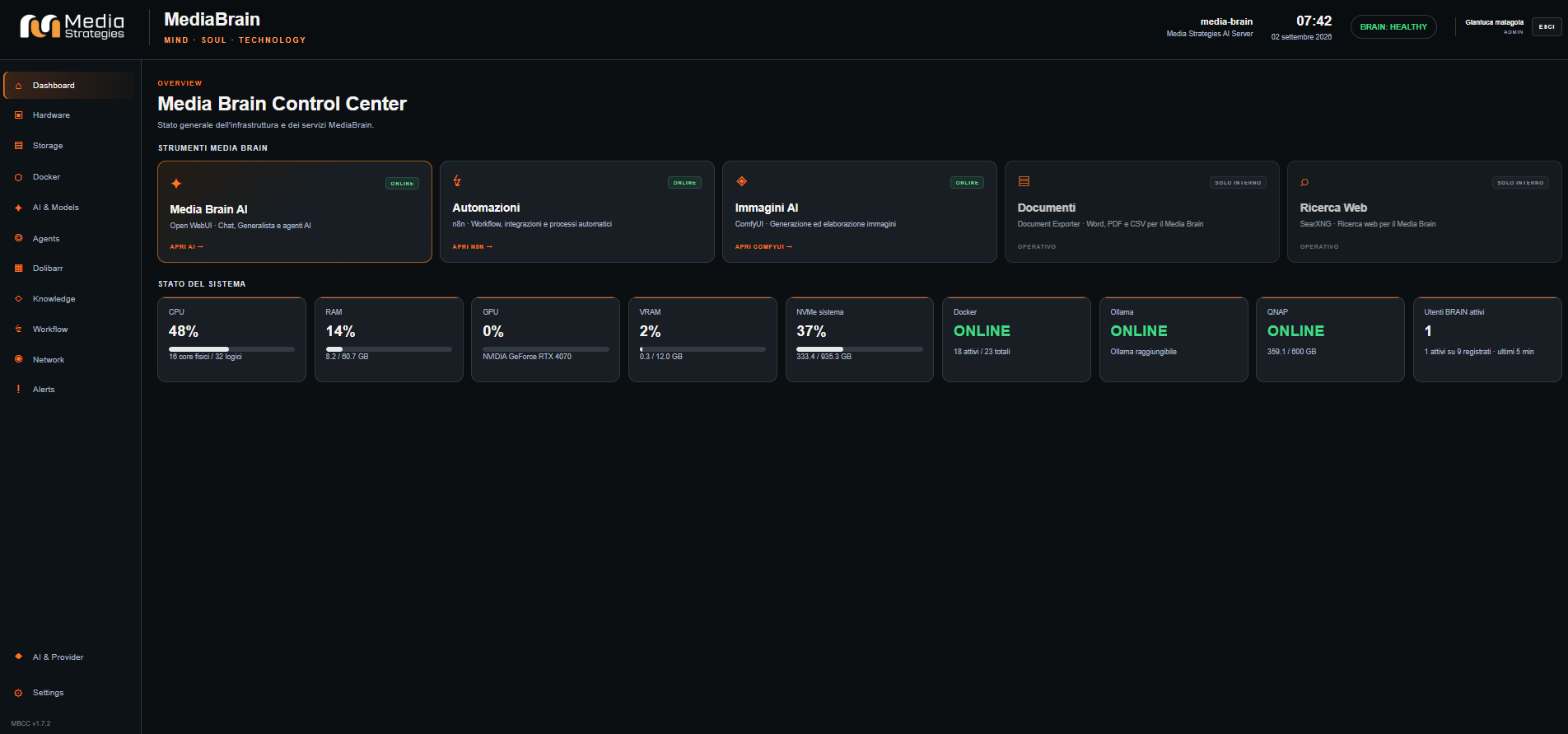Click the Workflow bolt icon
This screenshot has width=1568, height=734.
(x=18, y=329)
